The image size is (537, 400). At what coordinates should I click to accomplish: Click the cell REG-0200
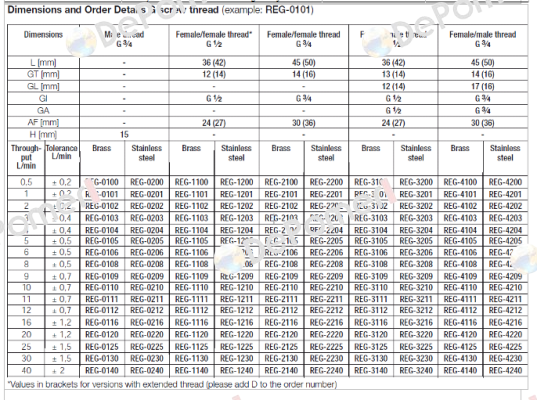click(x=147, y=182)
